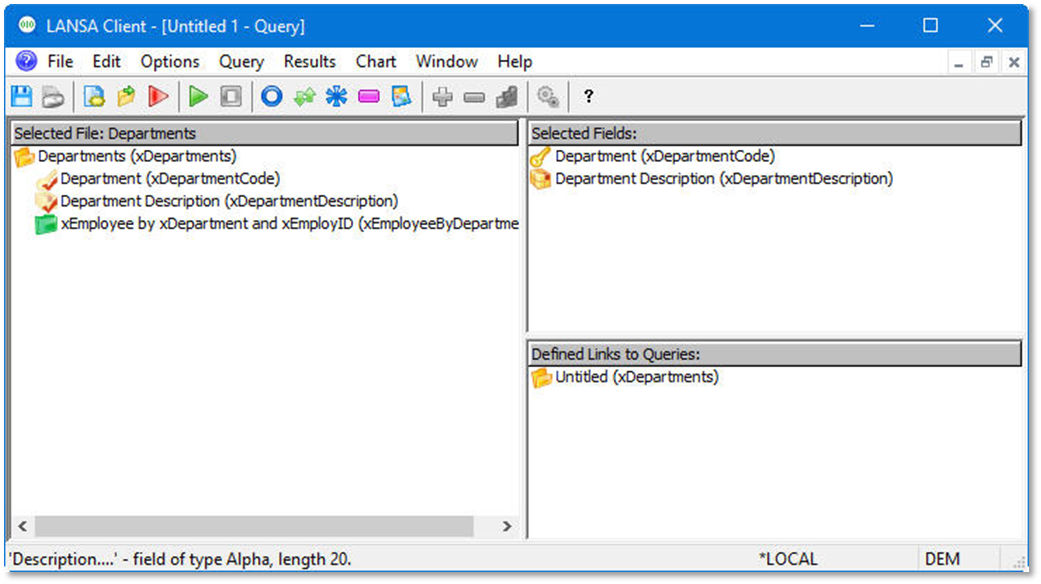The width and height of the screenshot is (1041, 584).
Task: Click the gray stairs-shaped toolbar icon
Action: (x=507, y=97)
